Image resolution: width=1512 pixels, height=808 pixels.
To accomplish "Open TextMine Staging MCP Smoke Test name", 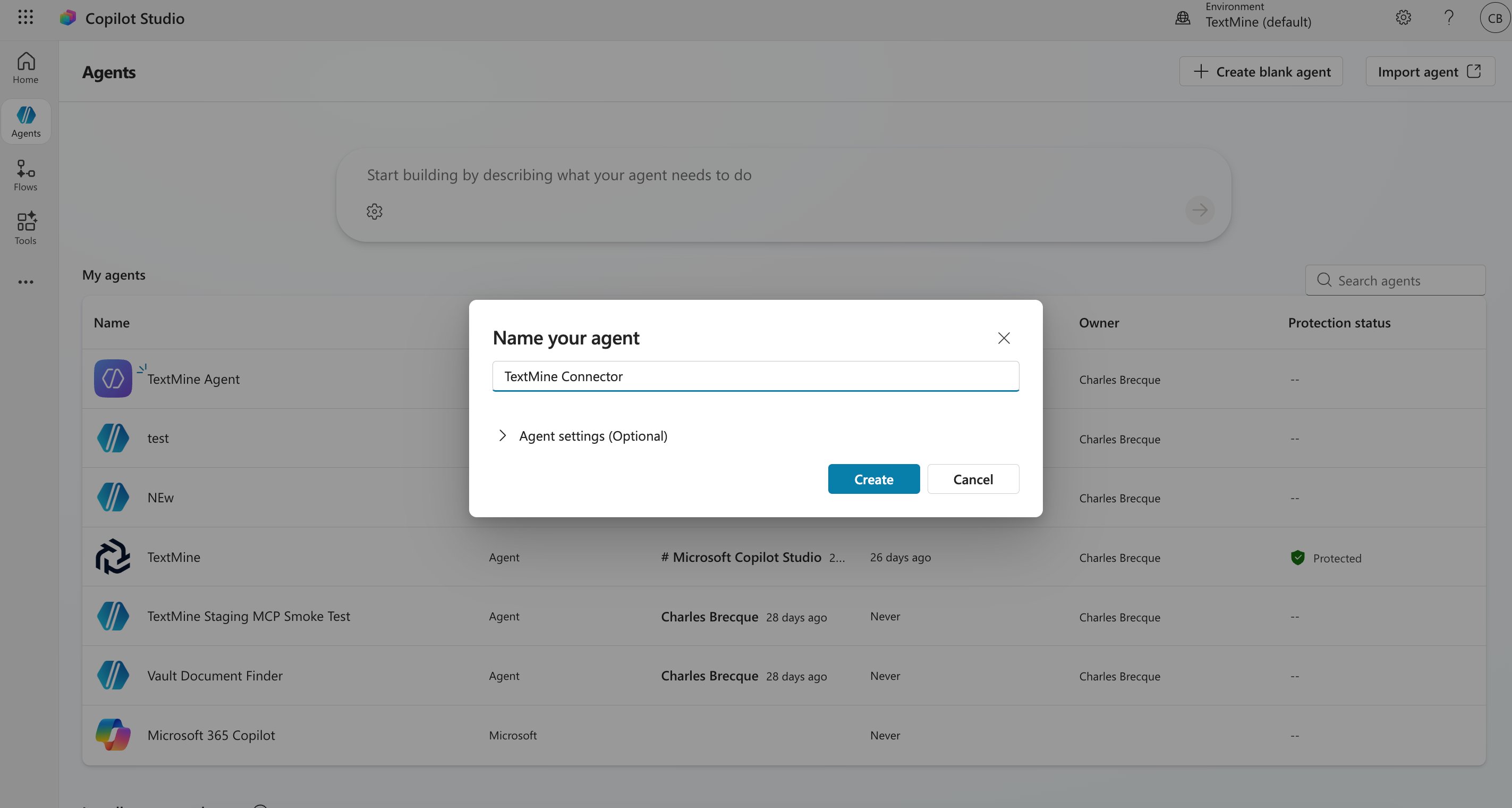I will [x=248, y=616].
